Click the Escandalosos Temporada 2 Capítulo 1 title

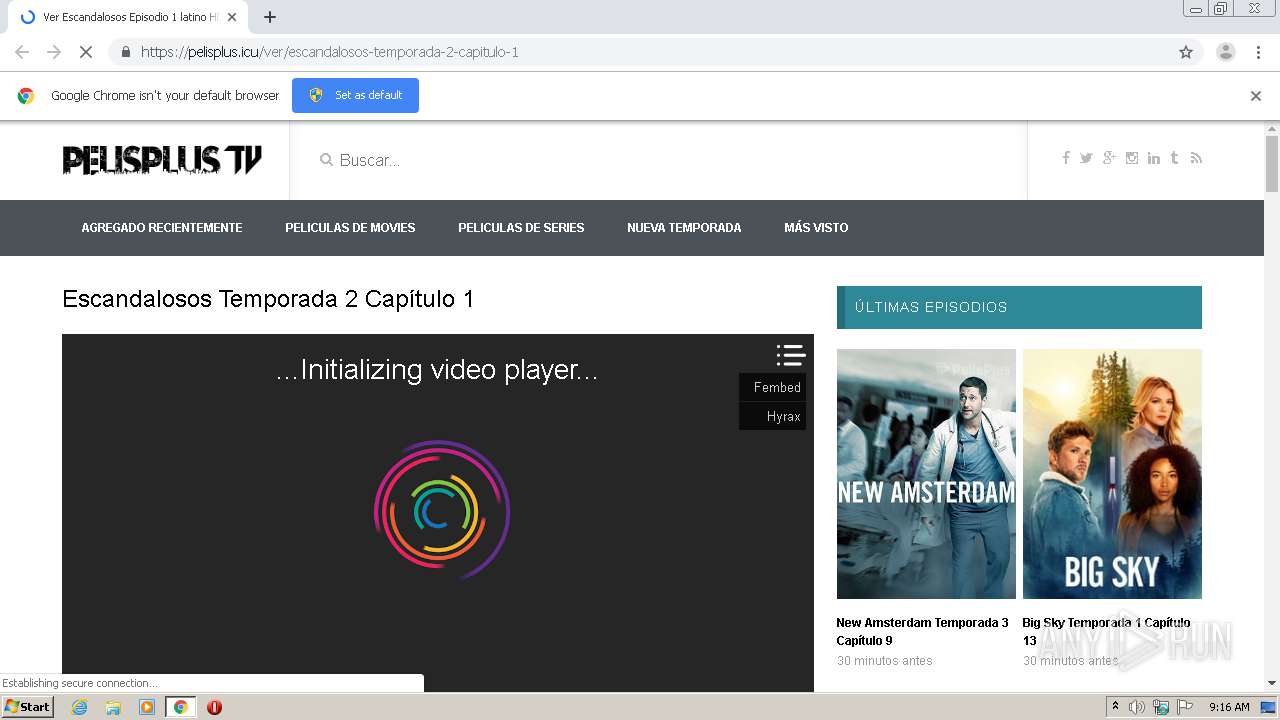(268, 299)
